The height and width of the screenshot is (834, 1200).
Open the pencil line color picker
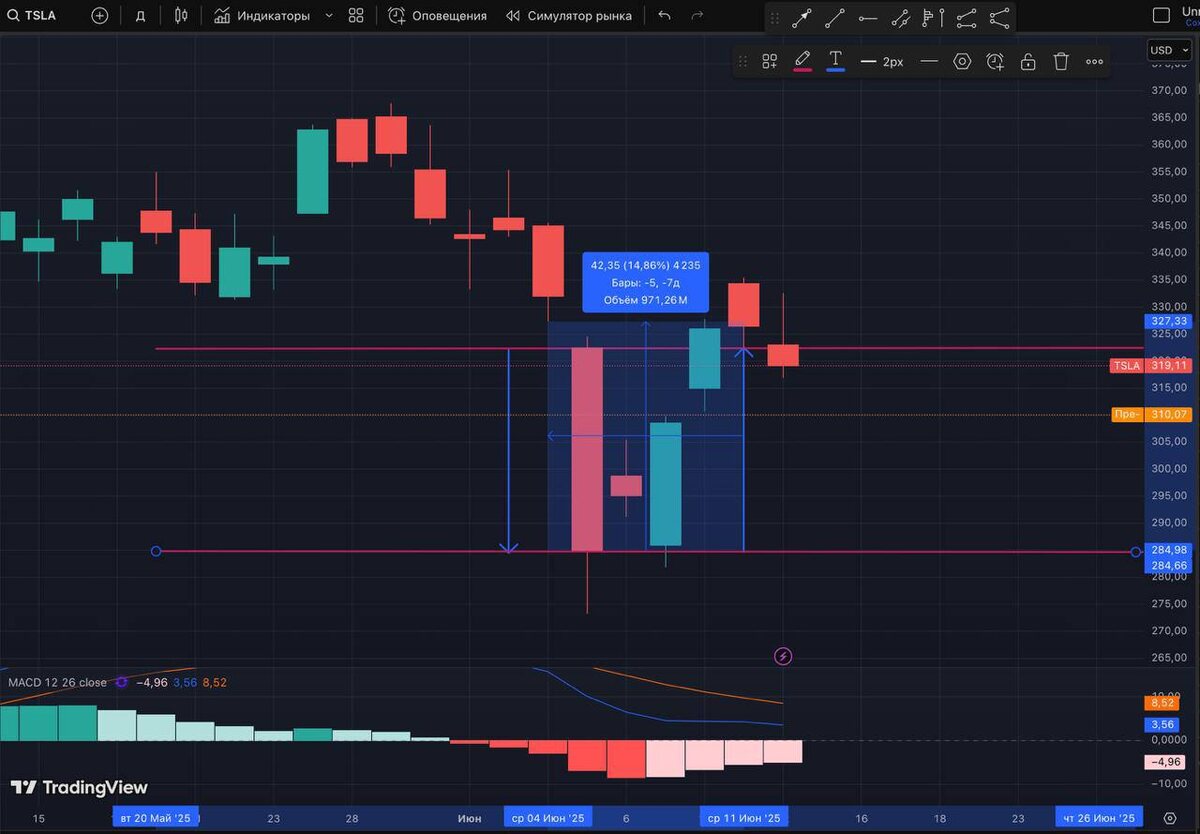click(x=802, y=62)
